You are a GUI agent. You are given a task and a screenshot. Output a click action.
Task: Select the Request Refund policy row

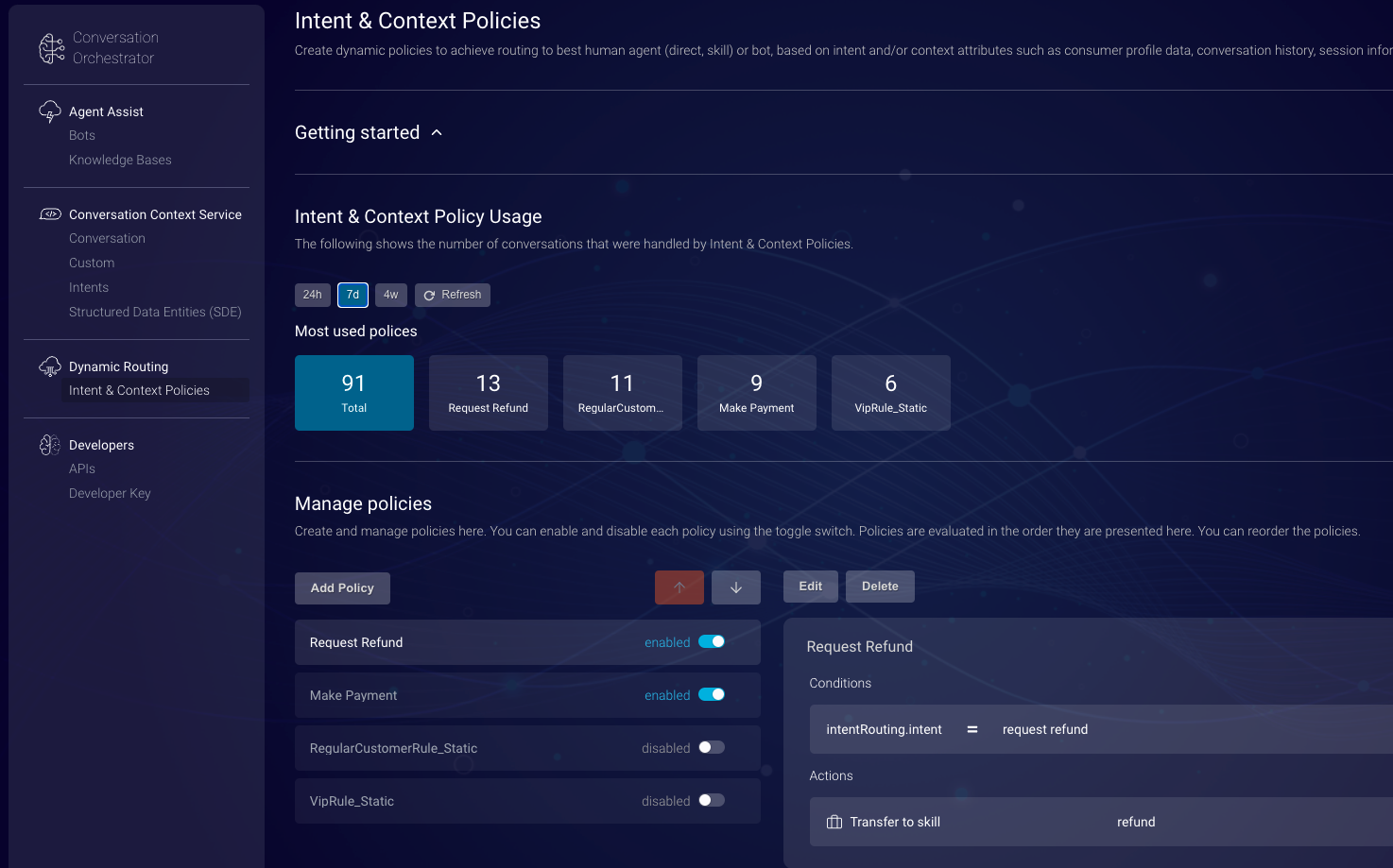(x=527, y=642)
